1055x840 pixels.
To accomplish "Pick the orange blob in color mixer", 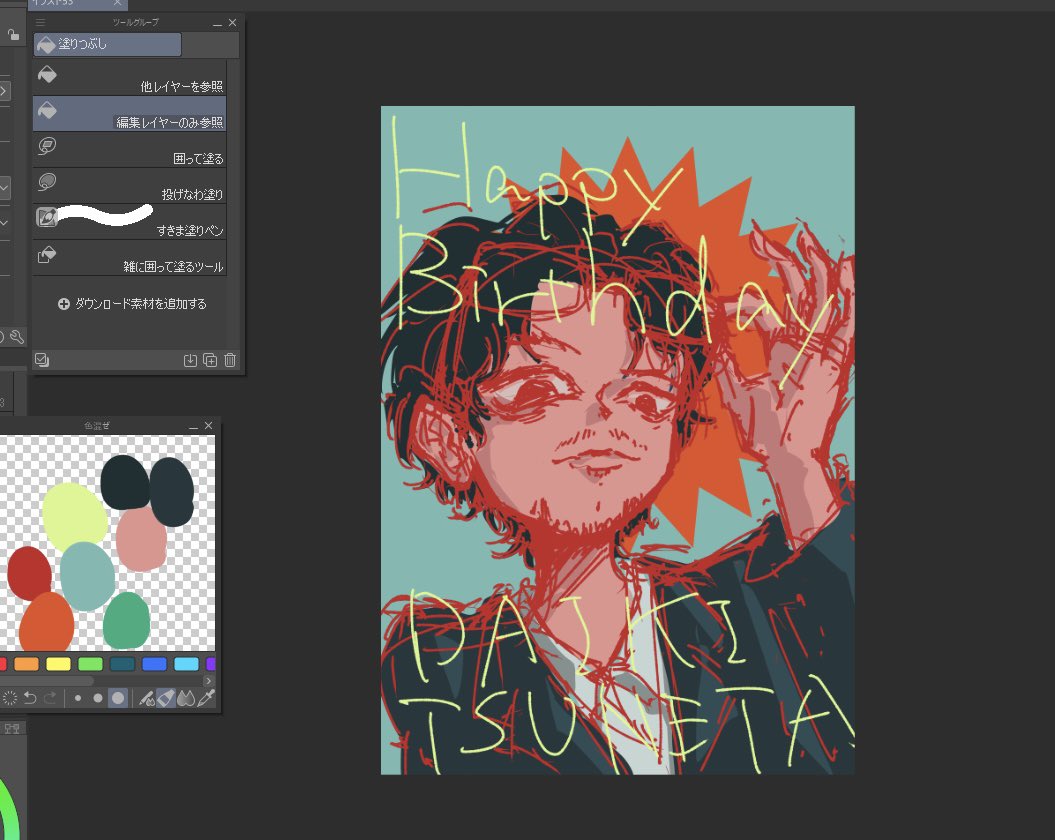I will point(46,622).
